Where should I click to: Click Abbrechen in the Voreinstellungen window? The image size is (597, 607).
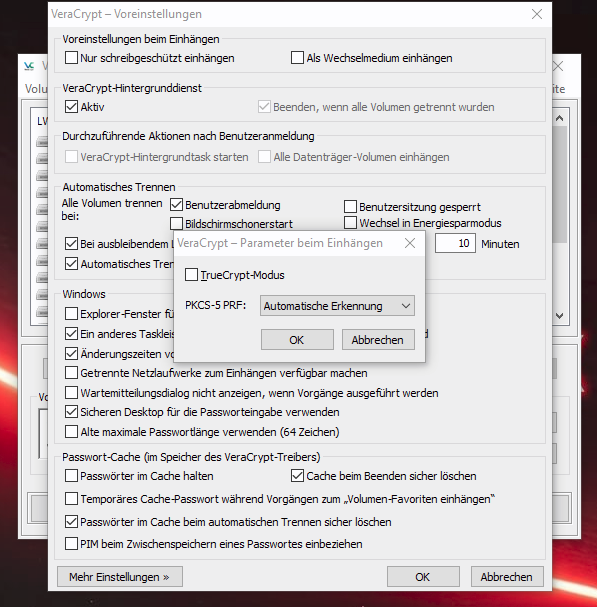pos(507,577)
